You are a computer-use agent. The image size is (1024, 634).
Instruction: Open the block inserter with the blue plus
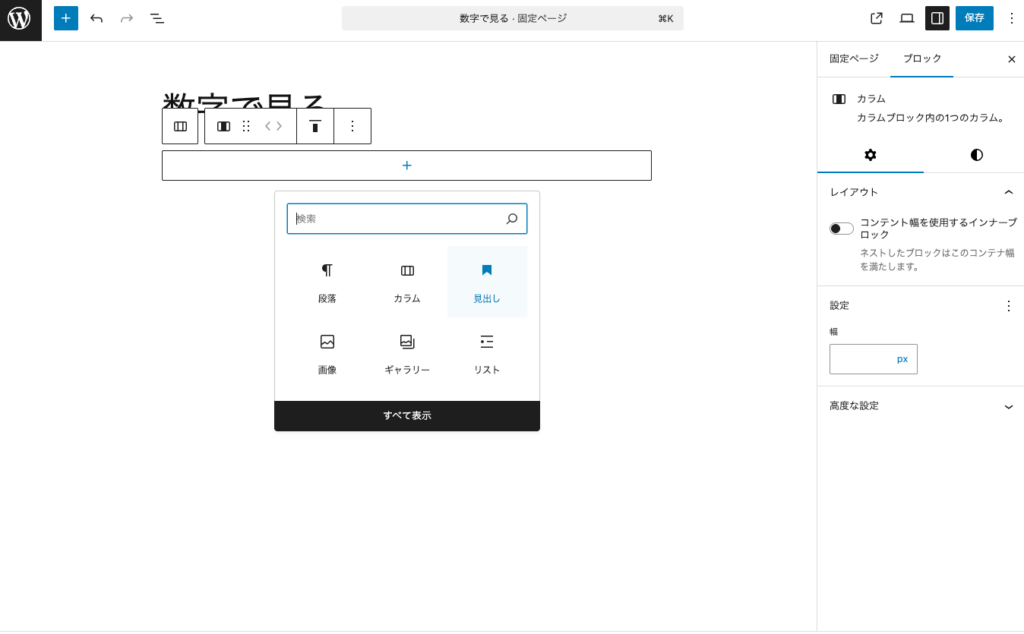65,18
